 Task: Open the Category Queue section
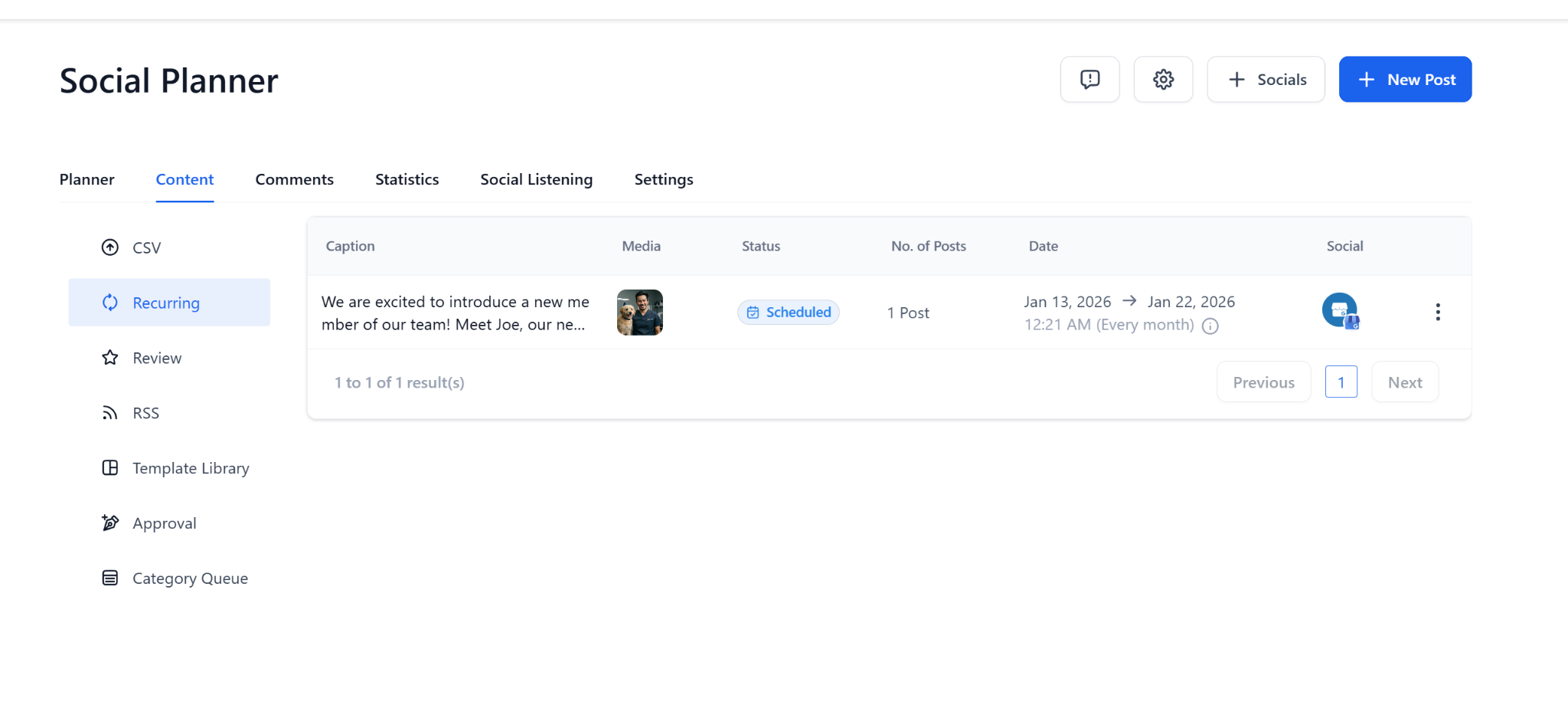pyautogui.click(x=189, y=578)
